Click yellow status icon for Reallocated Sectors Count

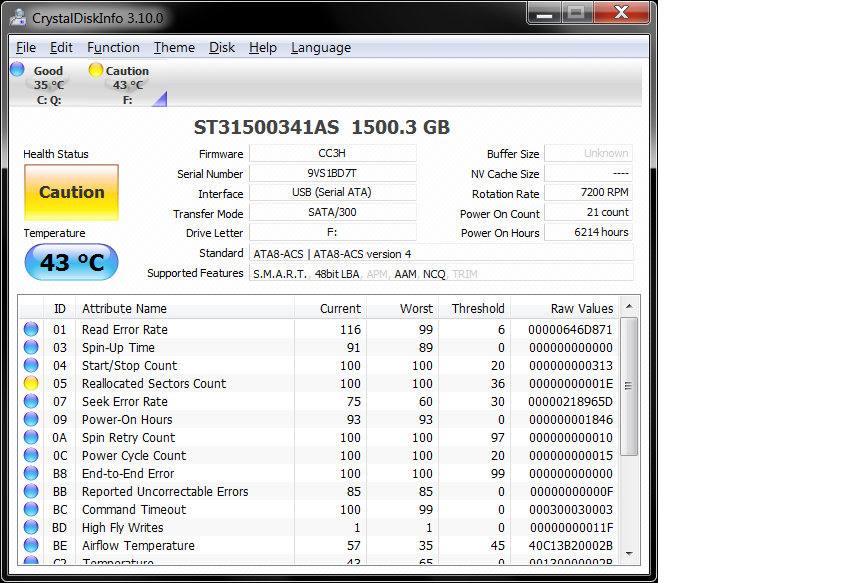tap(31, 384)
